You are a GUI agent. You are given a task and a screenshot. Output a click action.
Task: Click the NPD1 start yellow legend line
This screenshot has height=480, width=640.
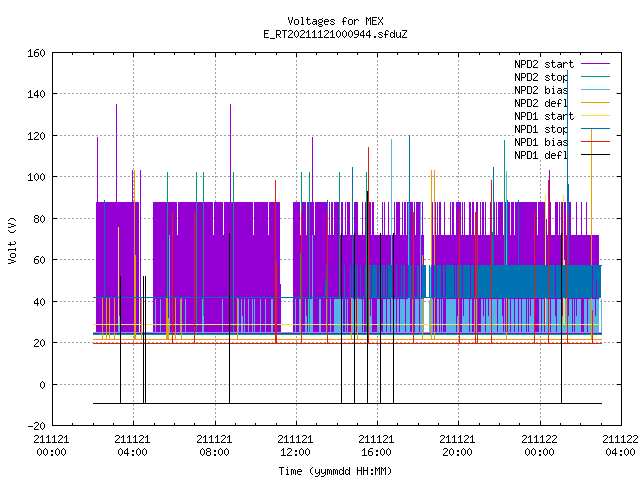[595, 116]
